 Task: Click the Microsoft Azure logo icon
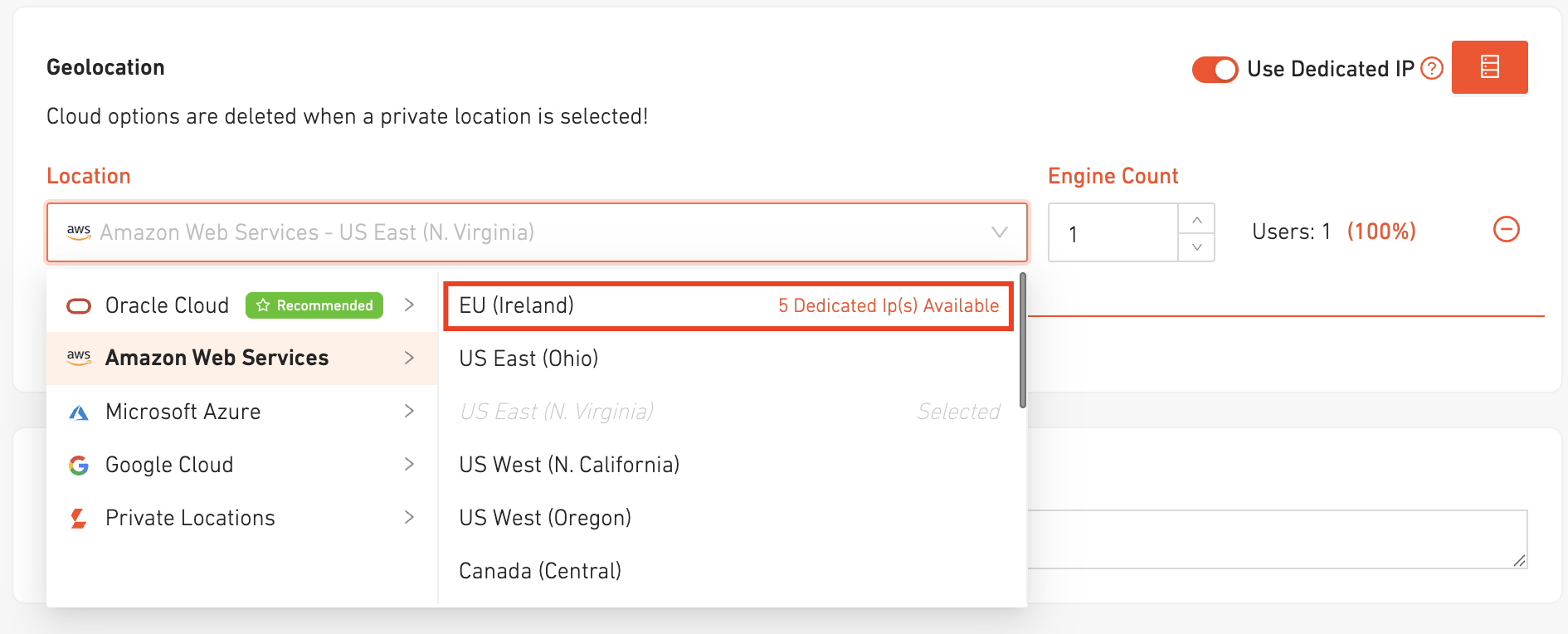pyautogui.click(x=79, y=412)
